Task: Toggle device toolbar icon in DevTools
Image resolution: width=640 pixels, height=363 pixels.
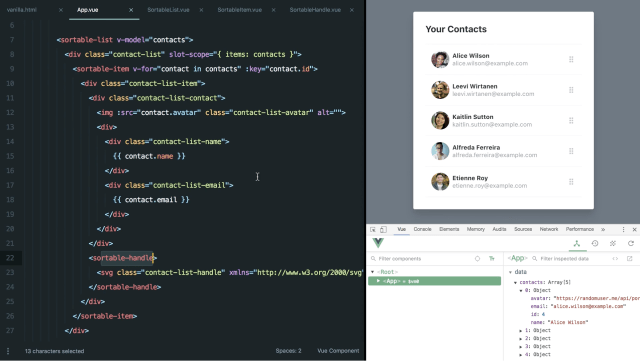Action: click(x=383, y=229)
